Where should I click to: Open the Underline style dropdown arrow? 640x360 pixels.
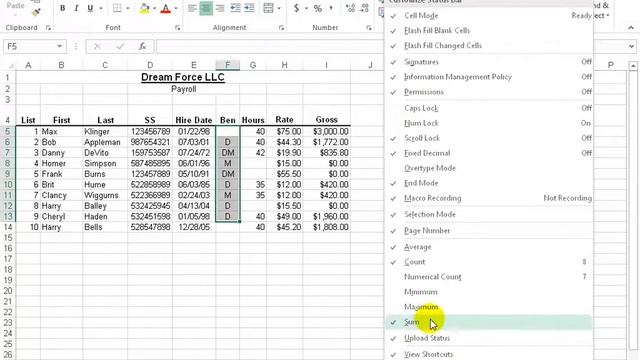101,8
